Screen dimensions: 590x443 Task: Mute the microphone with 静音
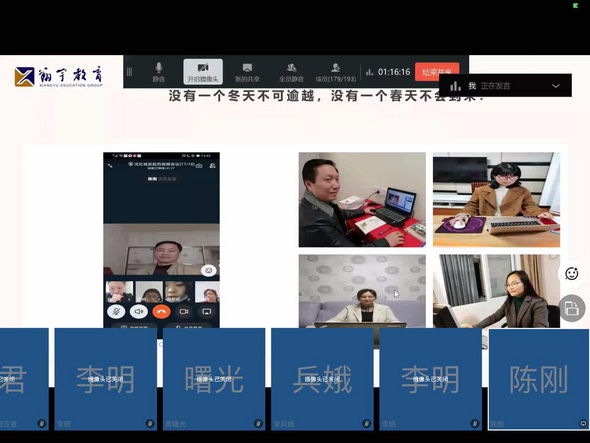(158, 72)
